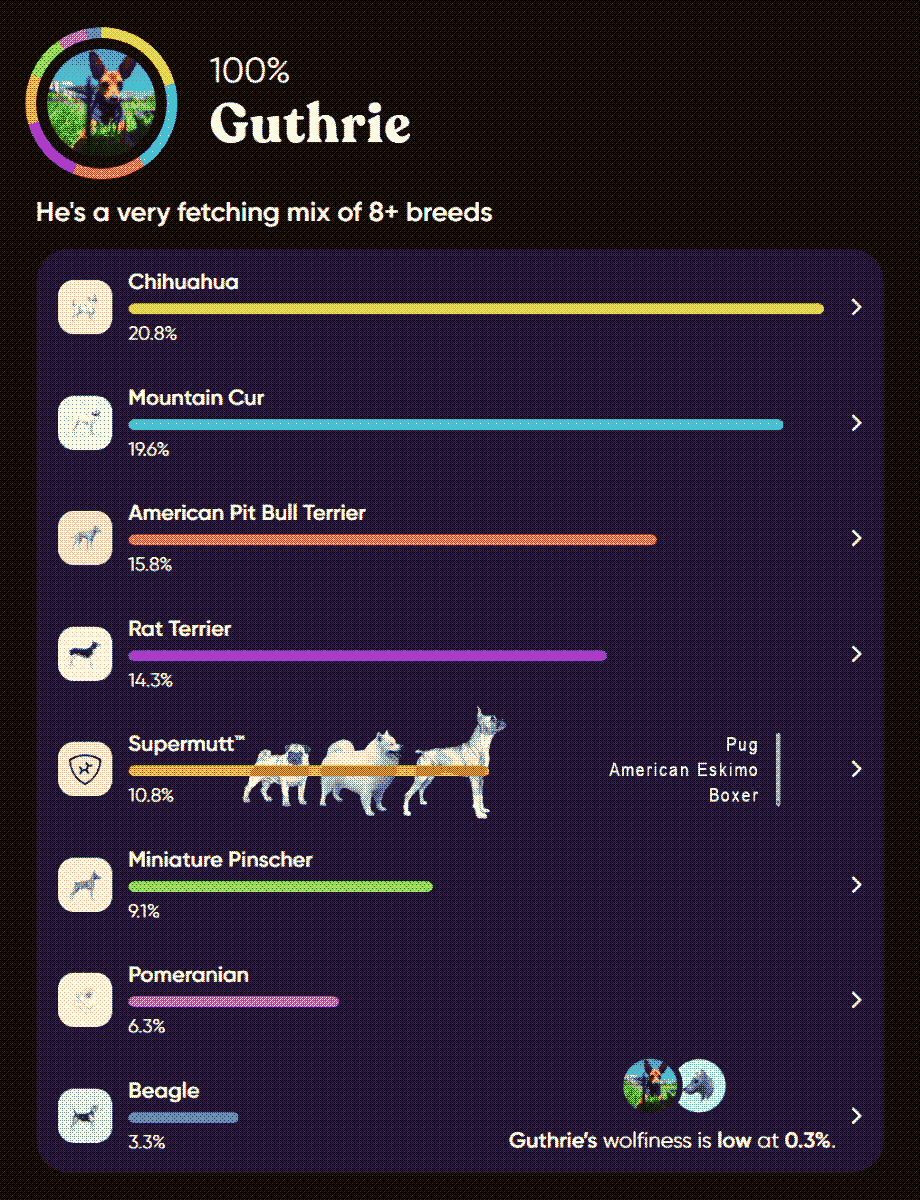Viewport: 920px width, 1200px height.
Task: Click the Rat Terrier breed icon
Action: pos(84,654)
